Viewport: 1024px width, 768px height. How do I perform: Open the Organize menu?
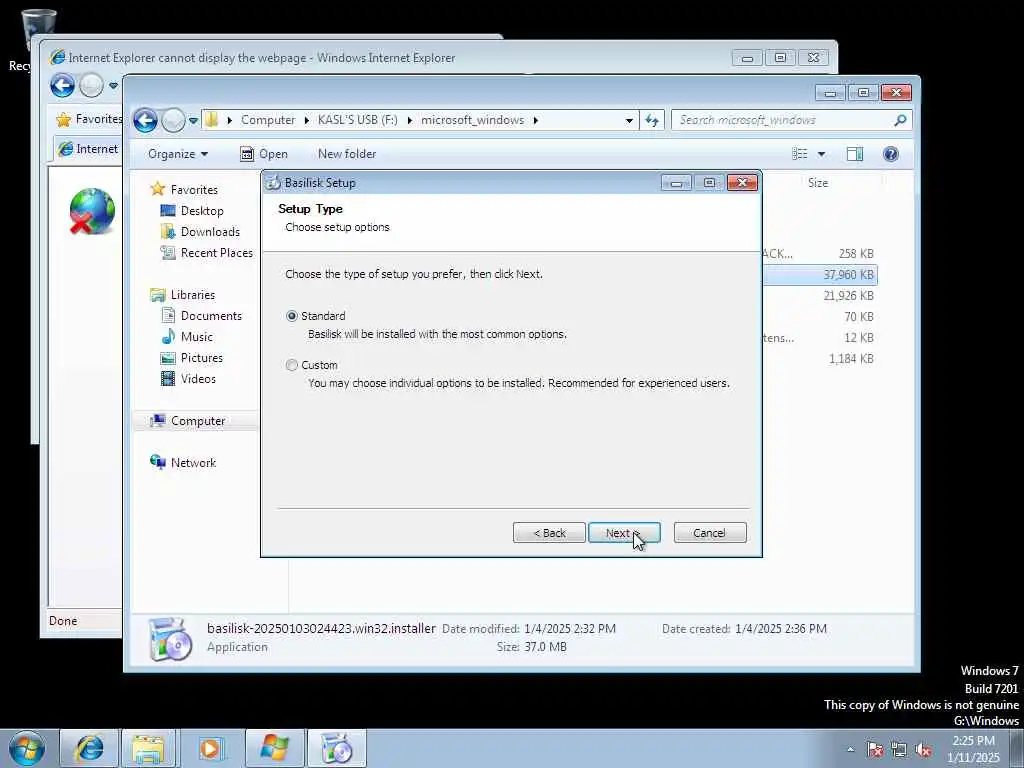point(178,154)
